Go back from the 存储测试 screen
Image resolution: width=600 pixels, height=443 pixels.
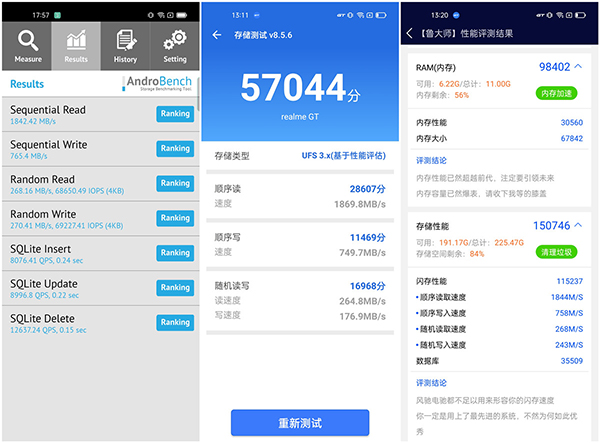[218, 35]
